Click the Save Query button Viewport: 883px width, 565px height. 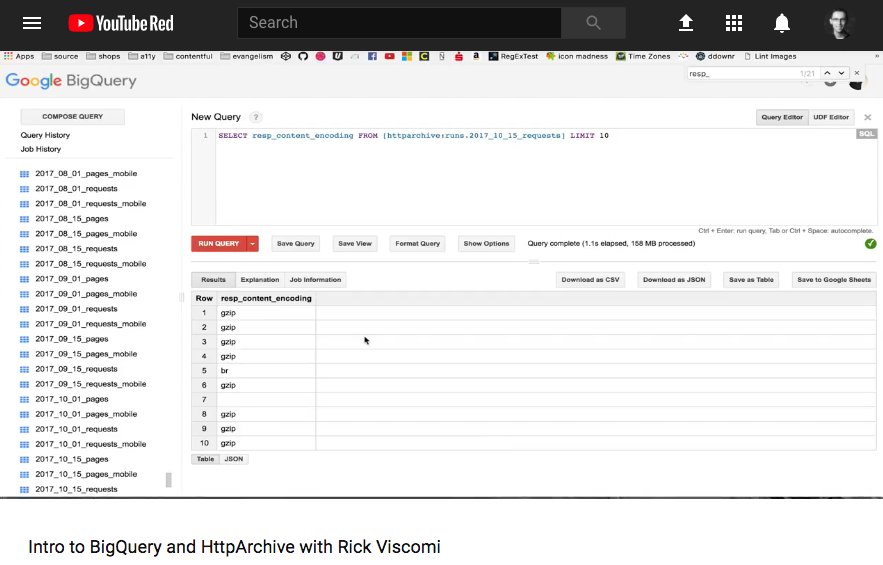click(x=296, y=243)
